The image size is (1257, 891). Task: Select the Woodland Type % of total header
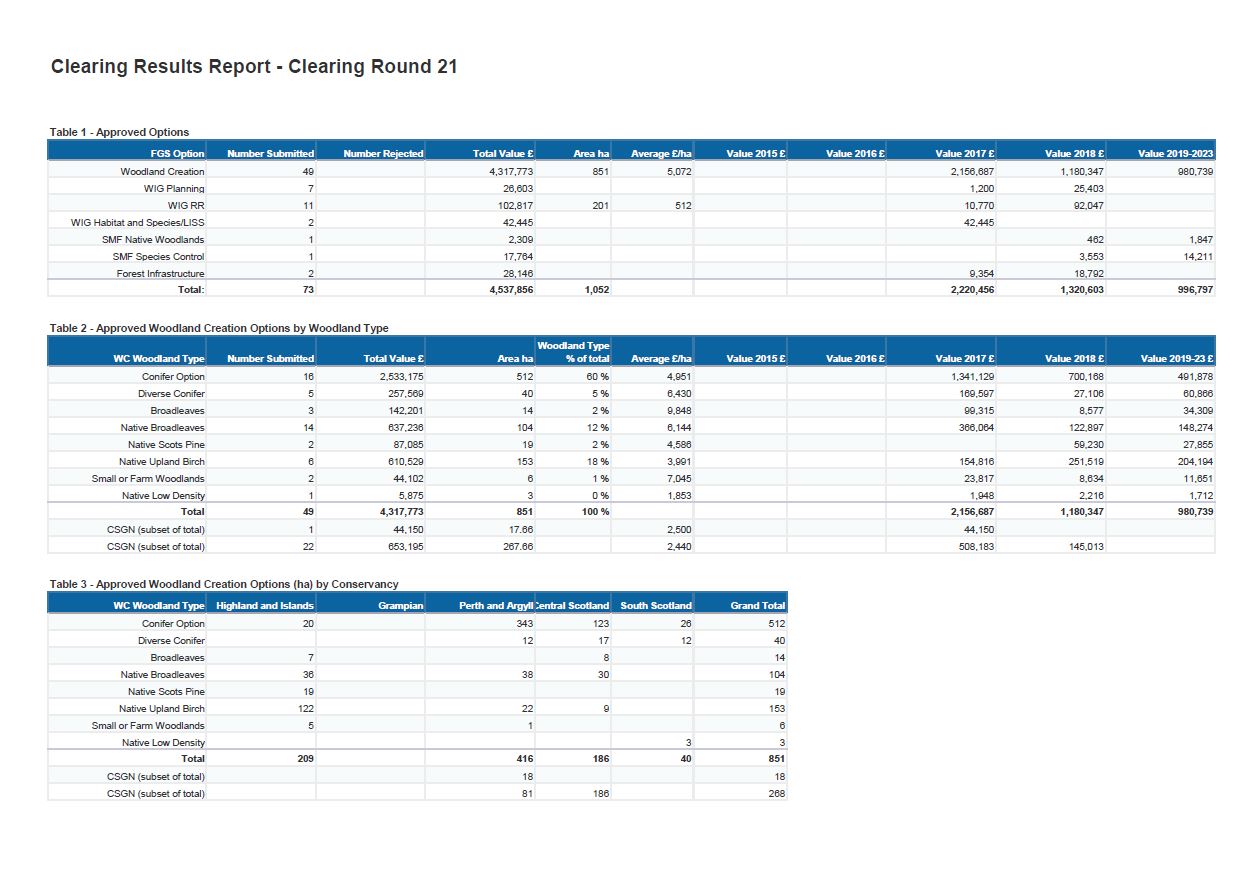coord(573,352)
